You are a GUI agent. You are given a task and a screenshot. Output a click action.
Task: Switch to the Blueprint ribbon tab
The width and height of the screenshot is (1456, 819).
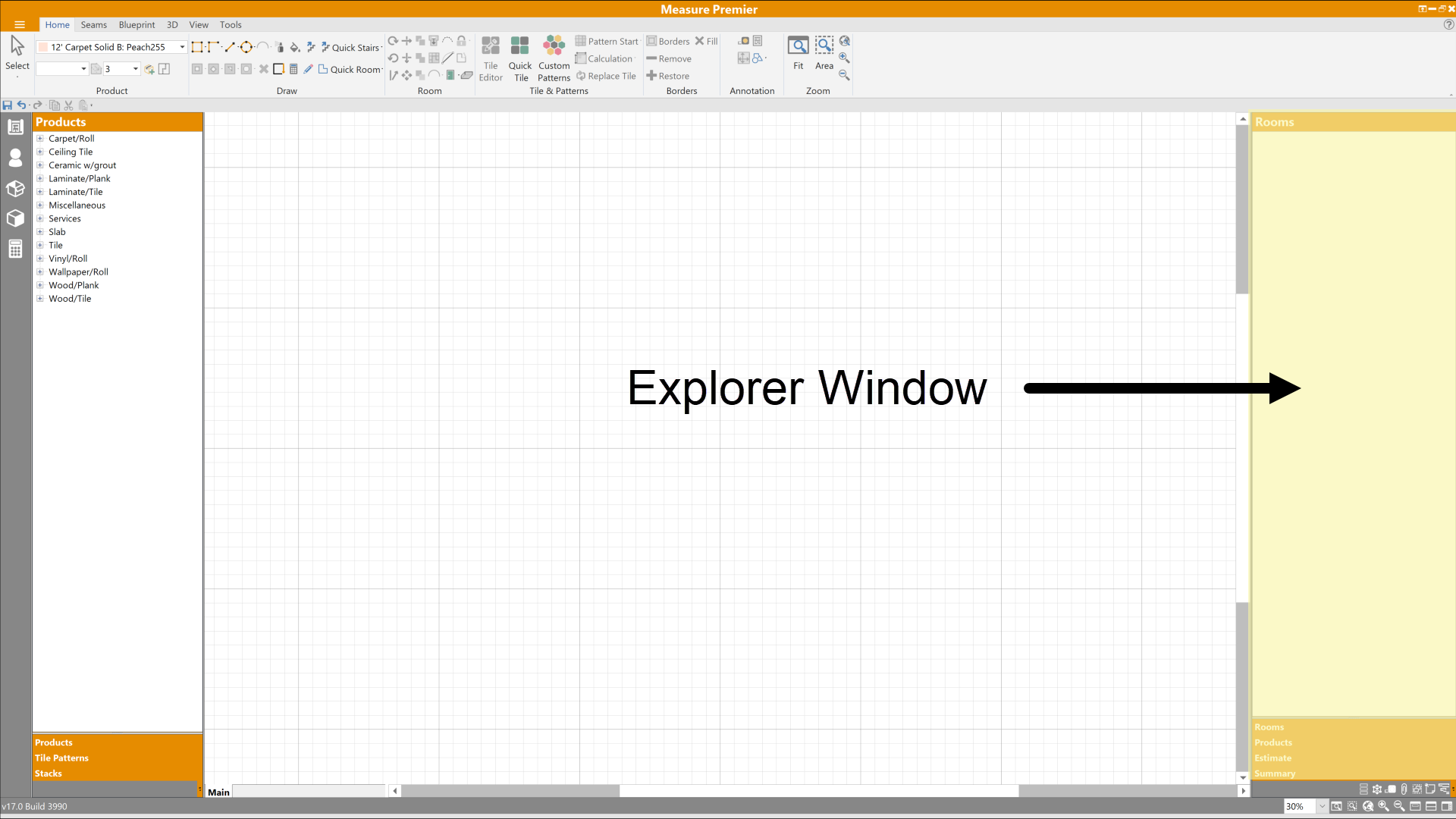(x=136, y=25)
